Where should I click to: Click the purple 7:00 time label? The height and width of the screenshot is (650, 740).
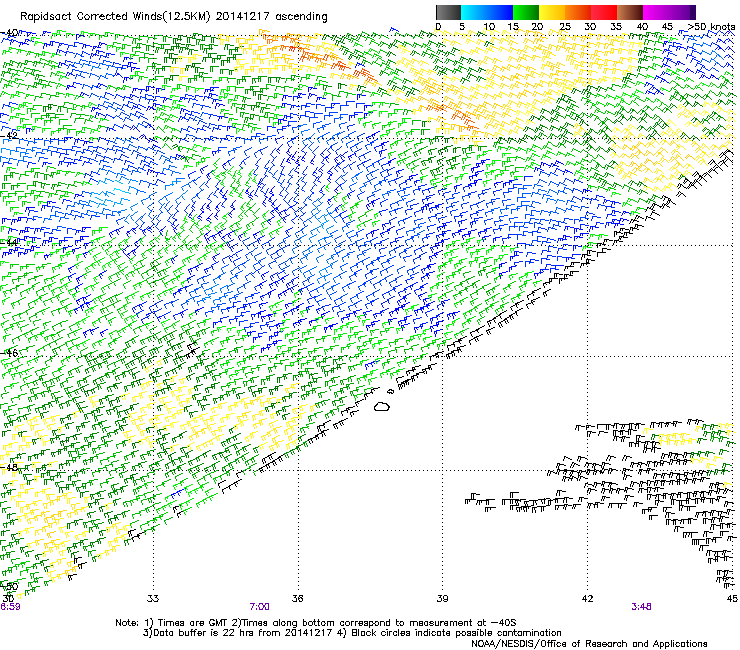click(x=260, y=607)
